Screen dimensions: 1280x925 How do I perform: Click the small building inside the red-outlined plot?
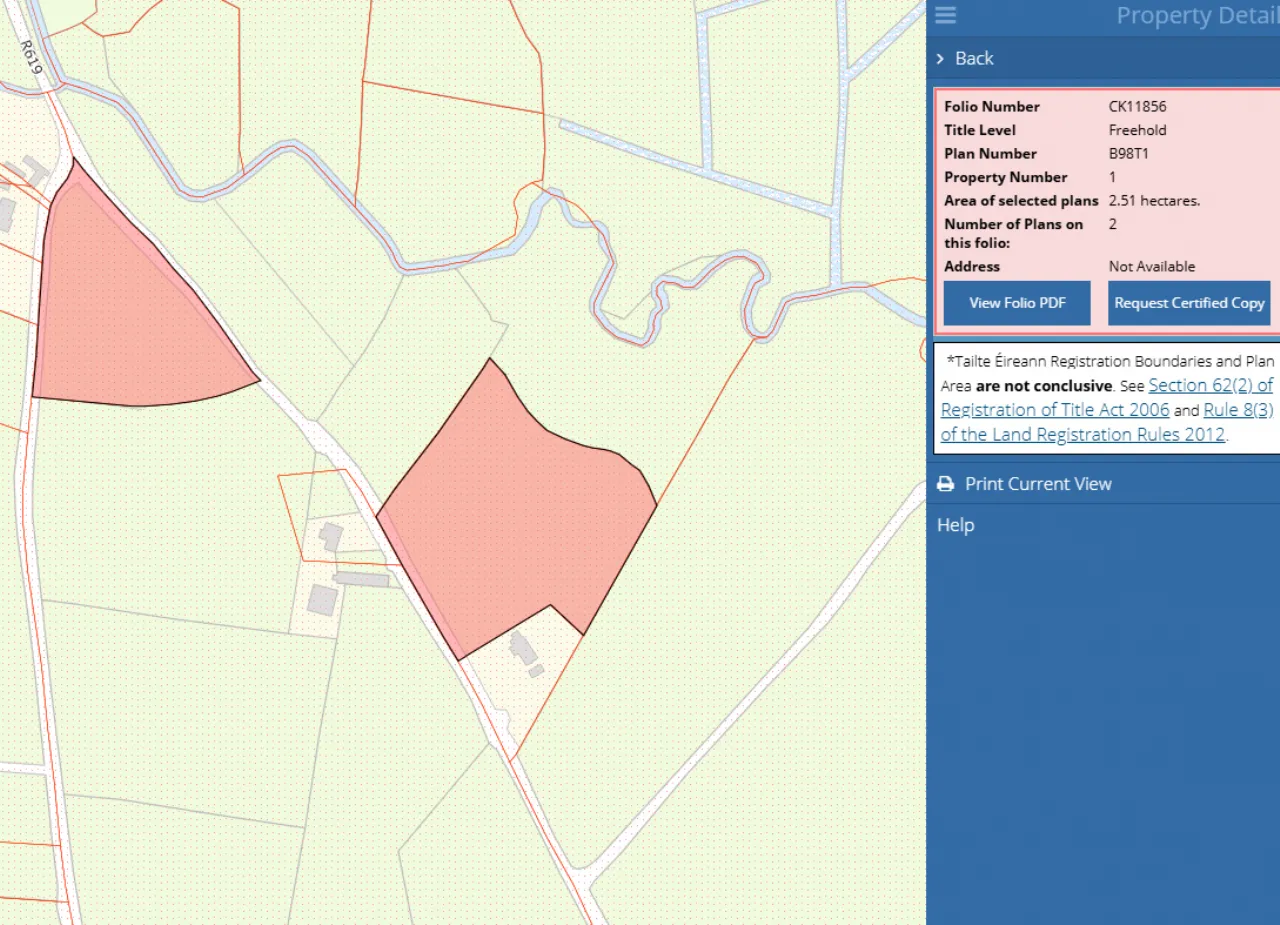[330, 537]
